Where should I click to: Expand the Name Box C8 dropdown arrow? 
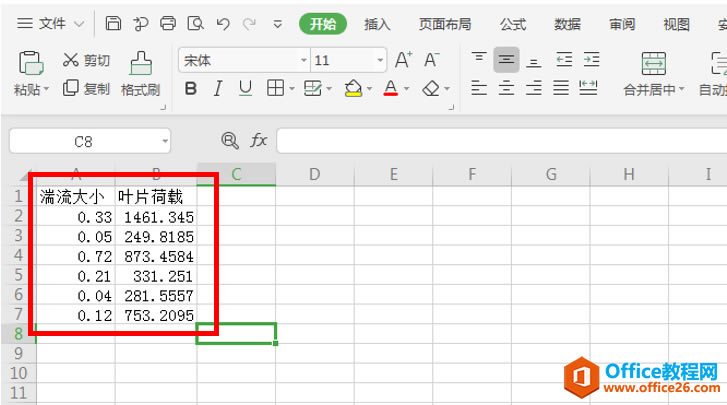(165, 141)
